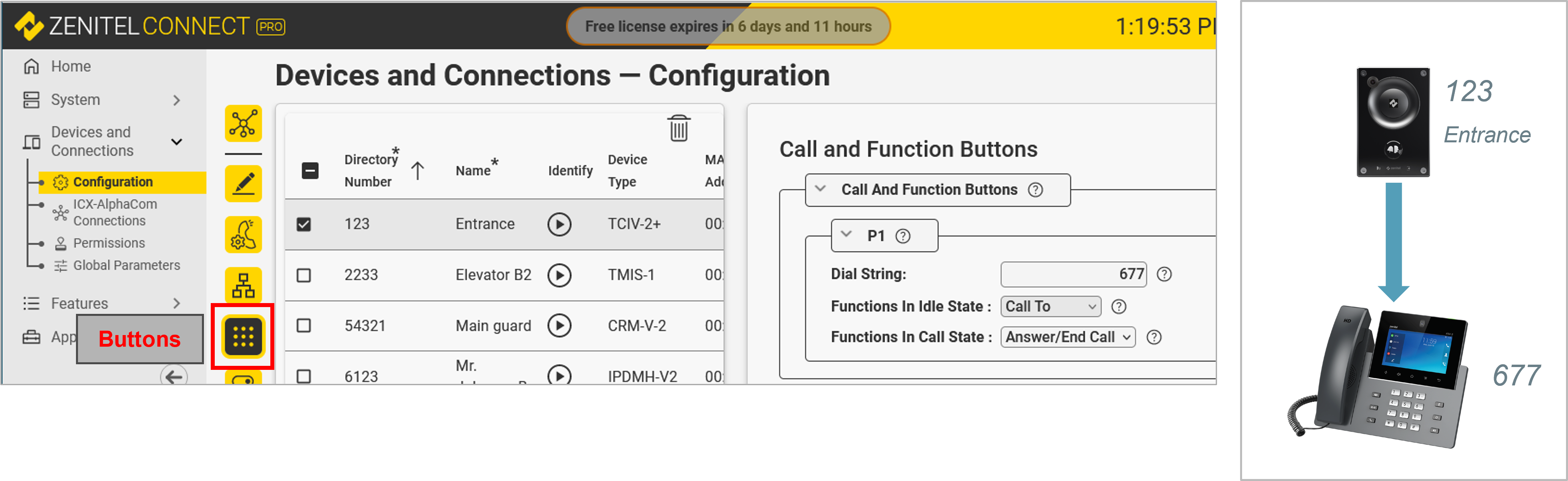Open the Home menu item
This screenshot has width=1568, height=481.
pyautogui.click(x=70, y=66)
